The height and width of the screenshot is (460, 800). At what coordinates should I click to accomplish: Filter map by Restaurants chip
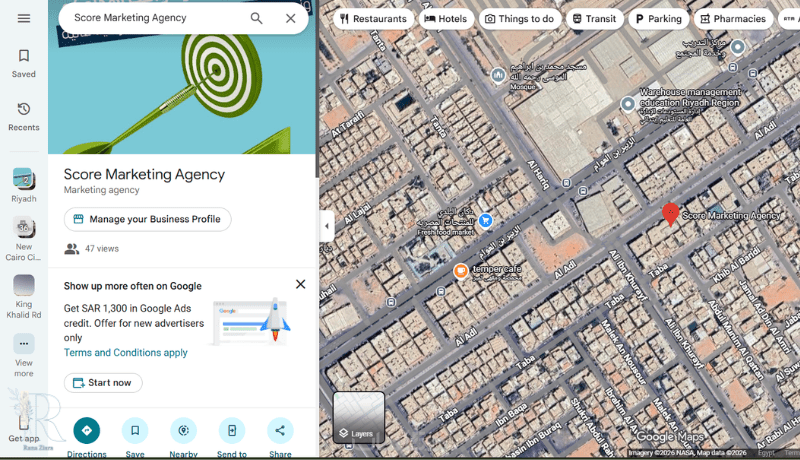point(373,19)
